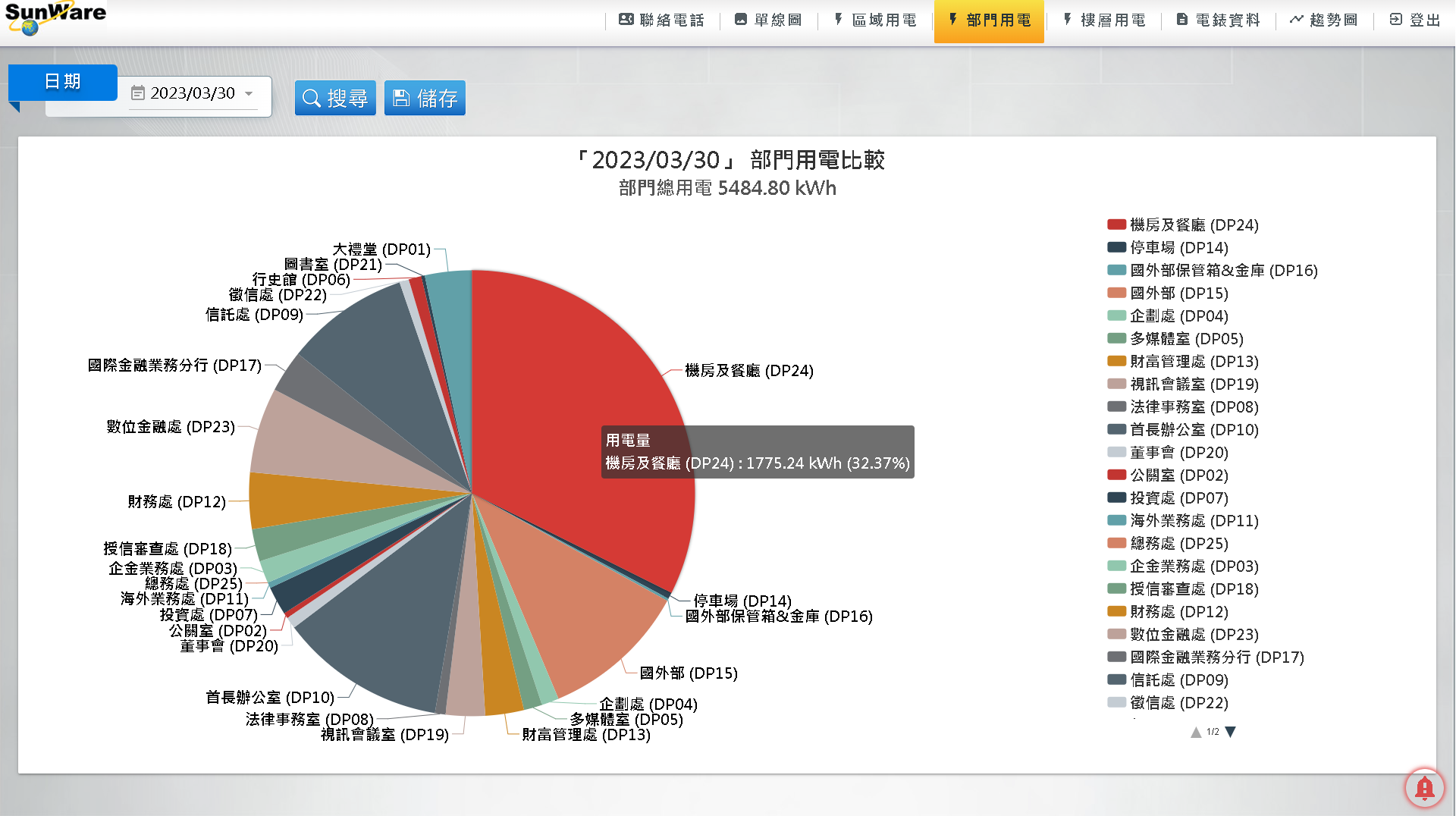Click the meter data document icon
The width and height of the screenshot is (1456, 816).
pos(1181,20)
